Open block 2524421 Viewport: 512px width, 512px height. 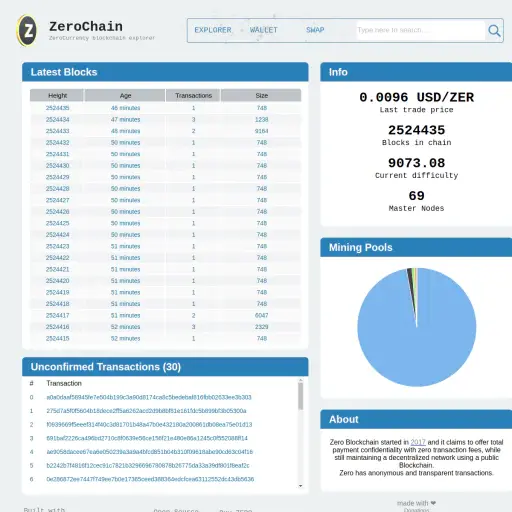coord(57,269)
